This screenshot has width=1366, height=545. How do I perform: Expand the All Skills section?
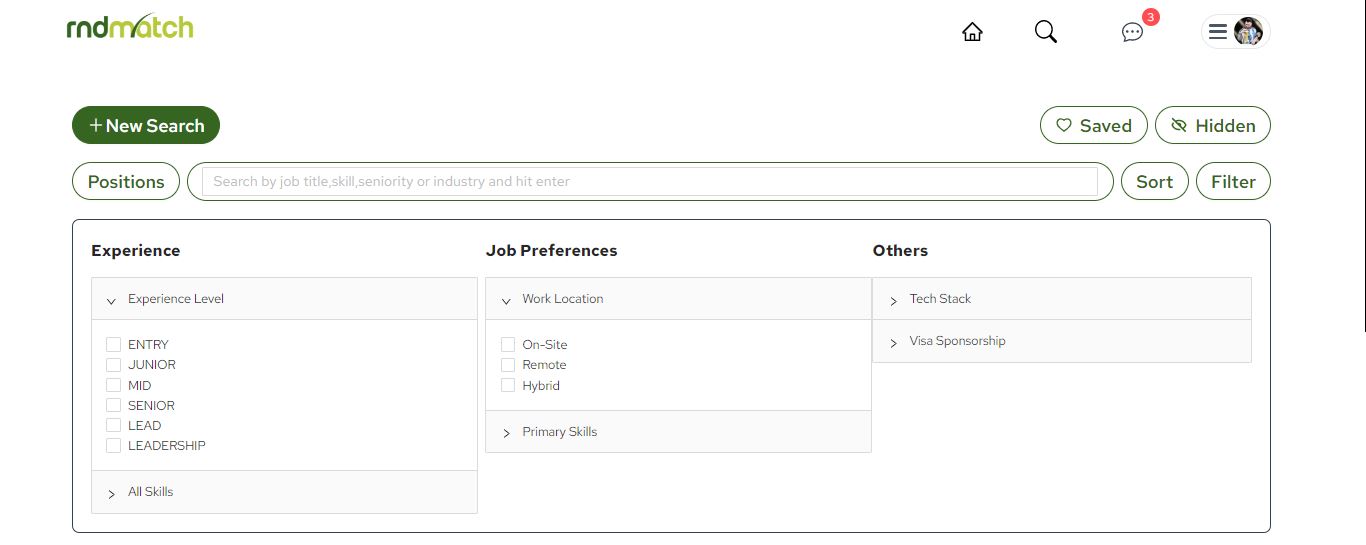point(284,492)
